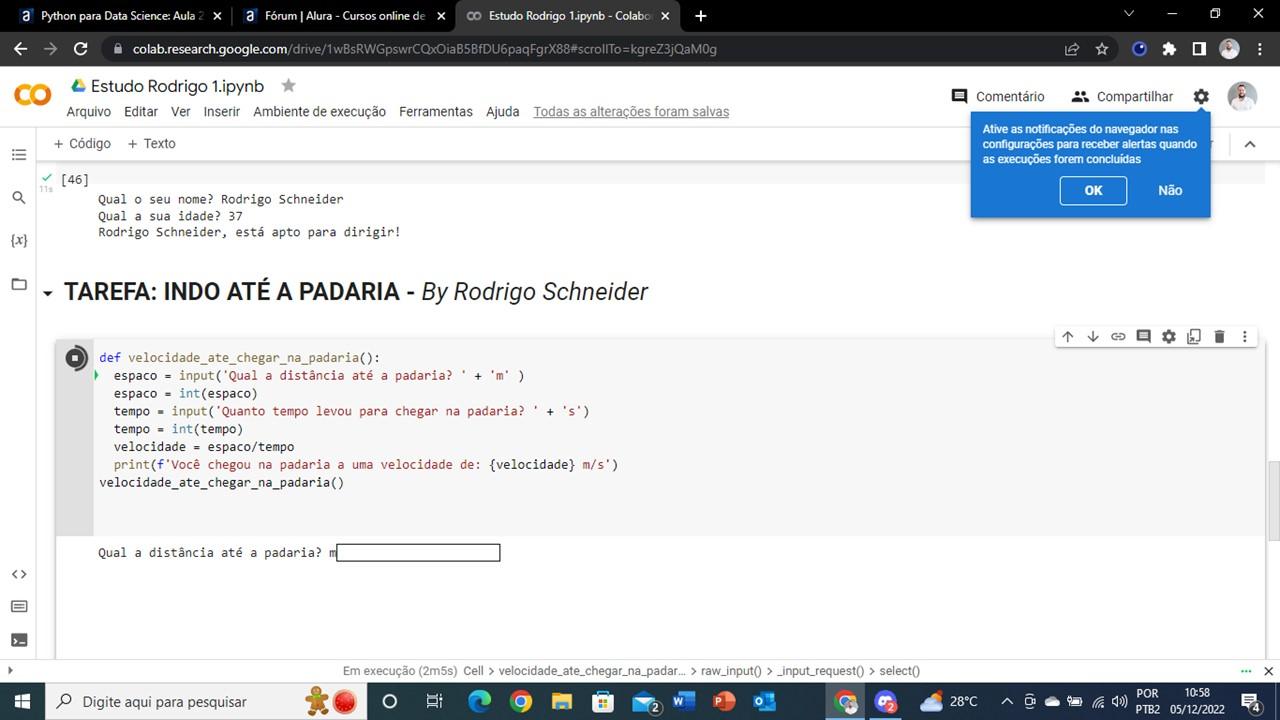Image resolution: width=1280 pixels, height=720 pixels.
Task: Open the Ferramentas menu
Action: tap(436, 112)
